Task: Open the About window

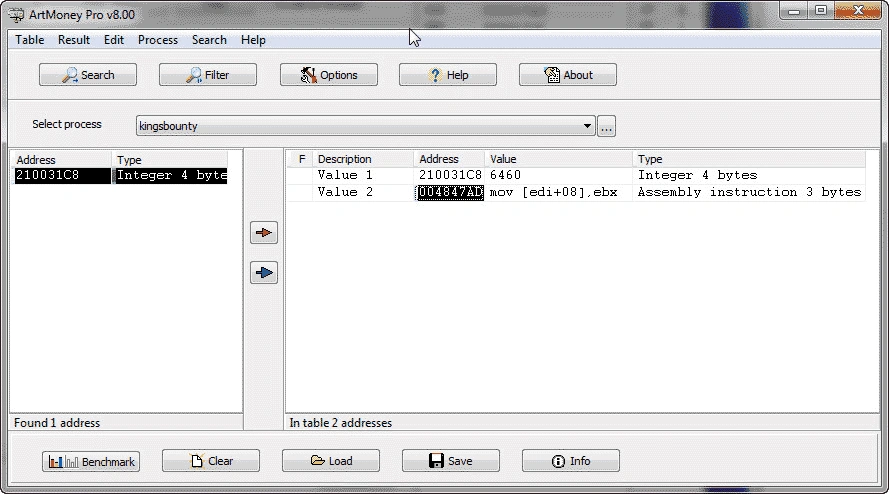Action: (568, 75)
